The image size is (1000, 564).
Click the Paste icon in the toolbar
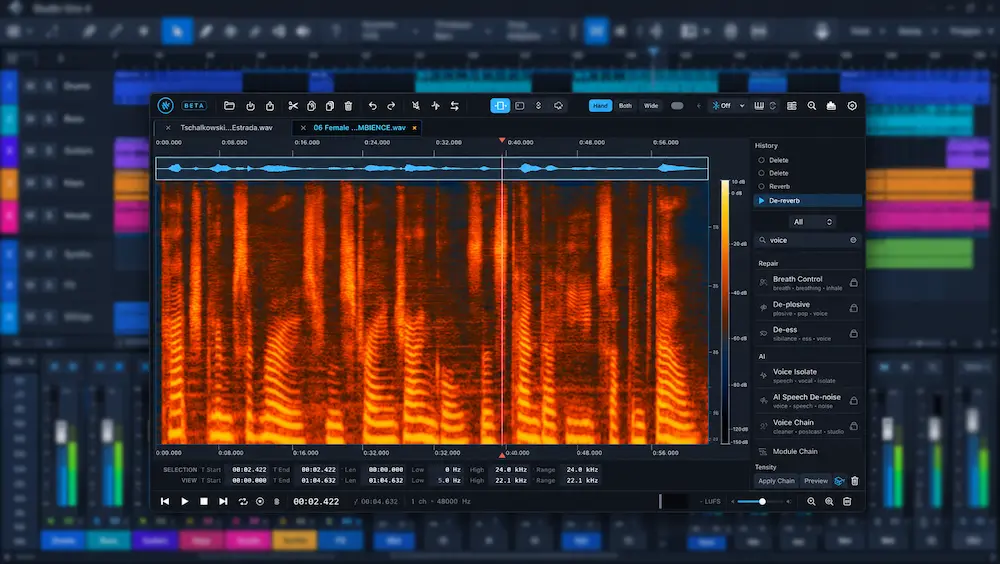tap(330, 106)
